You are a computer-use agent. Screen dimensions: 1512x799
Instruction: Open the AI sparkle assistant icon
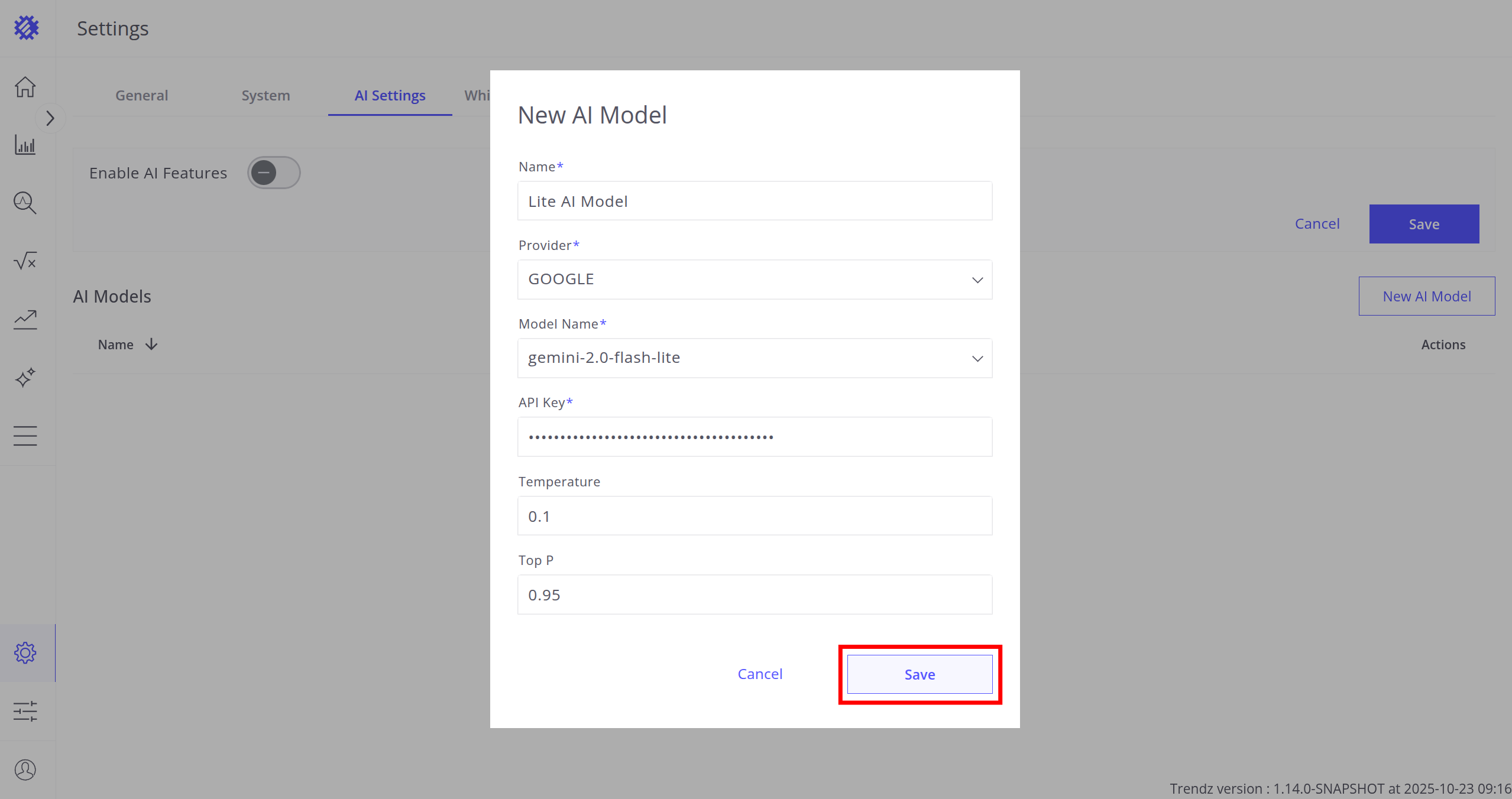click(x=25, y=377)
